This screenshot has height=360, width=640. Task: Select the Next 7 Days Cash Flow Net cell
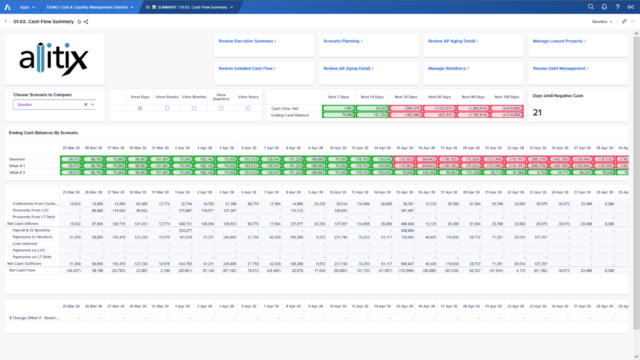338,109
